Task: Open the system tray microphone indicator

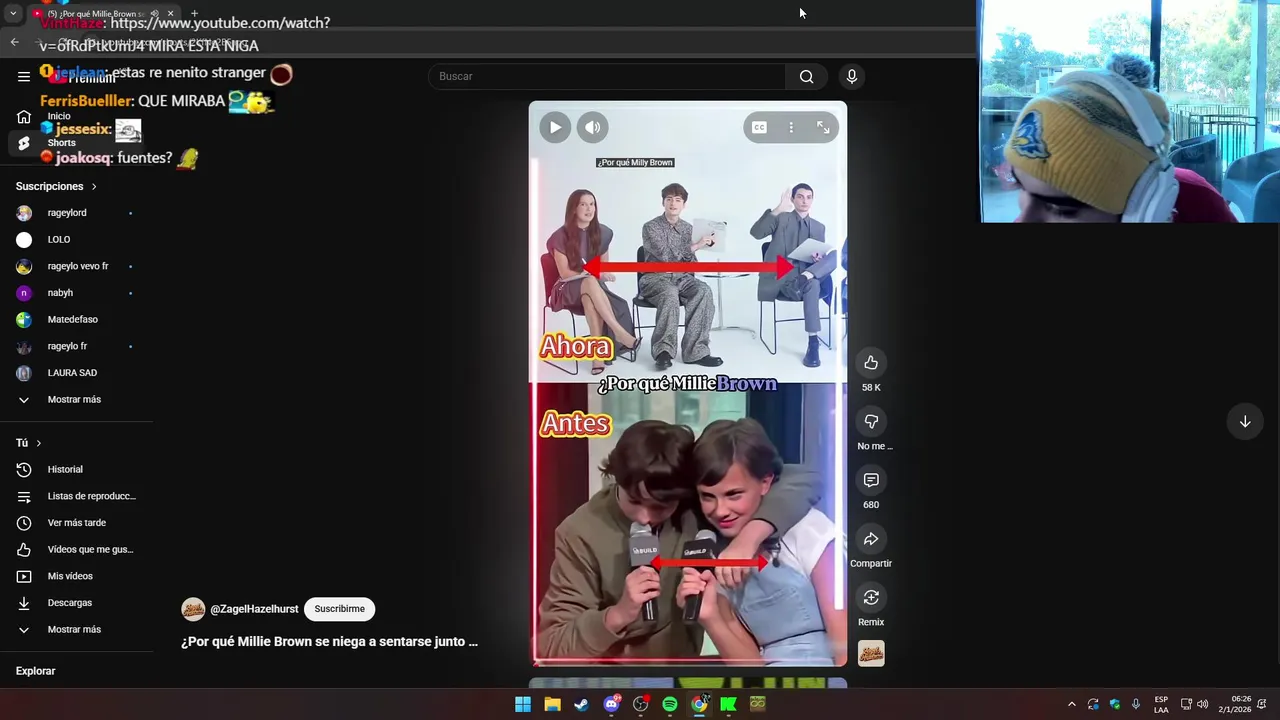Action: [x=1135, y=704]
